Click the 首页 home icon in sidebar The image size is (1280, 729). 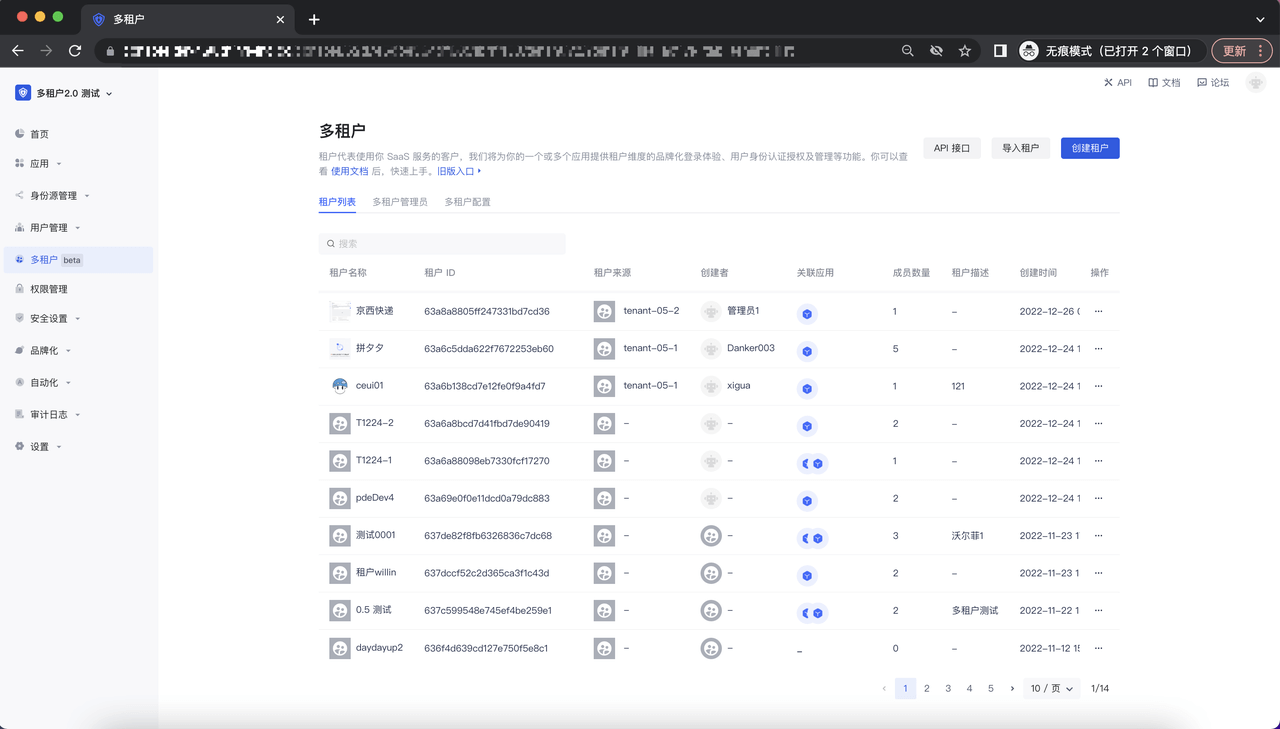click(20, 134)
